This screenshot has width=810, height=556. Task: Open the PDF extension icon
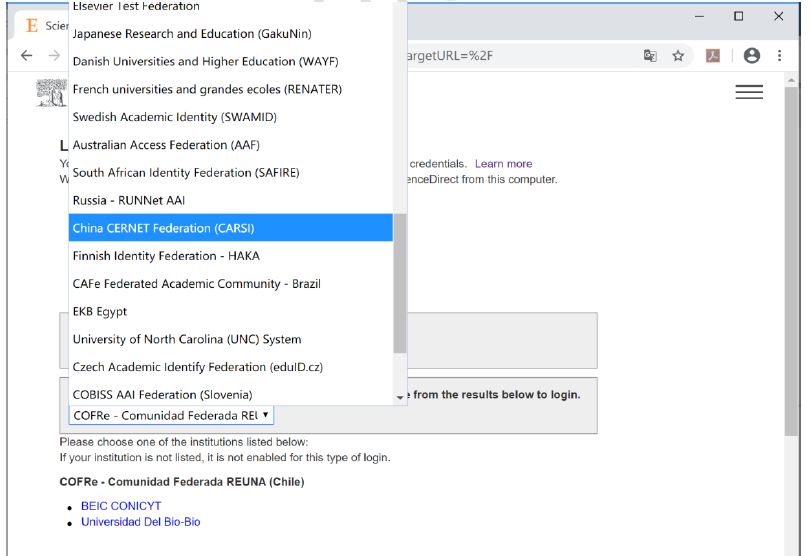point(713,55)
